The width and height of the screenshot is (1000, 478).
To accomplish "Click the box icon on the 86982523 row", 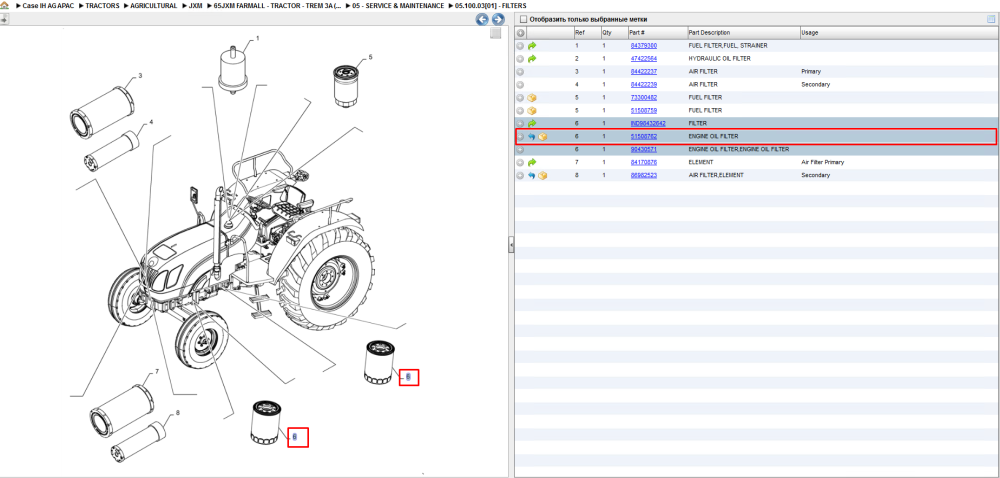I will (543, 175).
